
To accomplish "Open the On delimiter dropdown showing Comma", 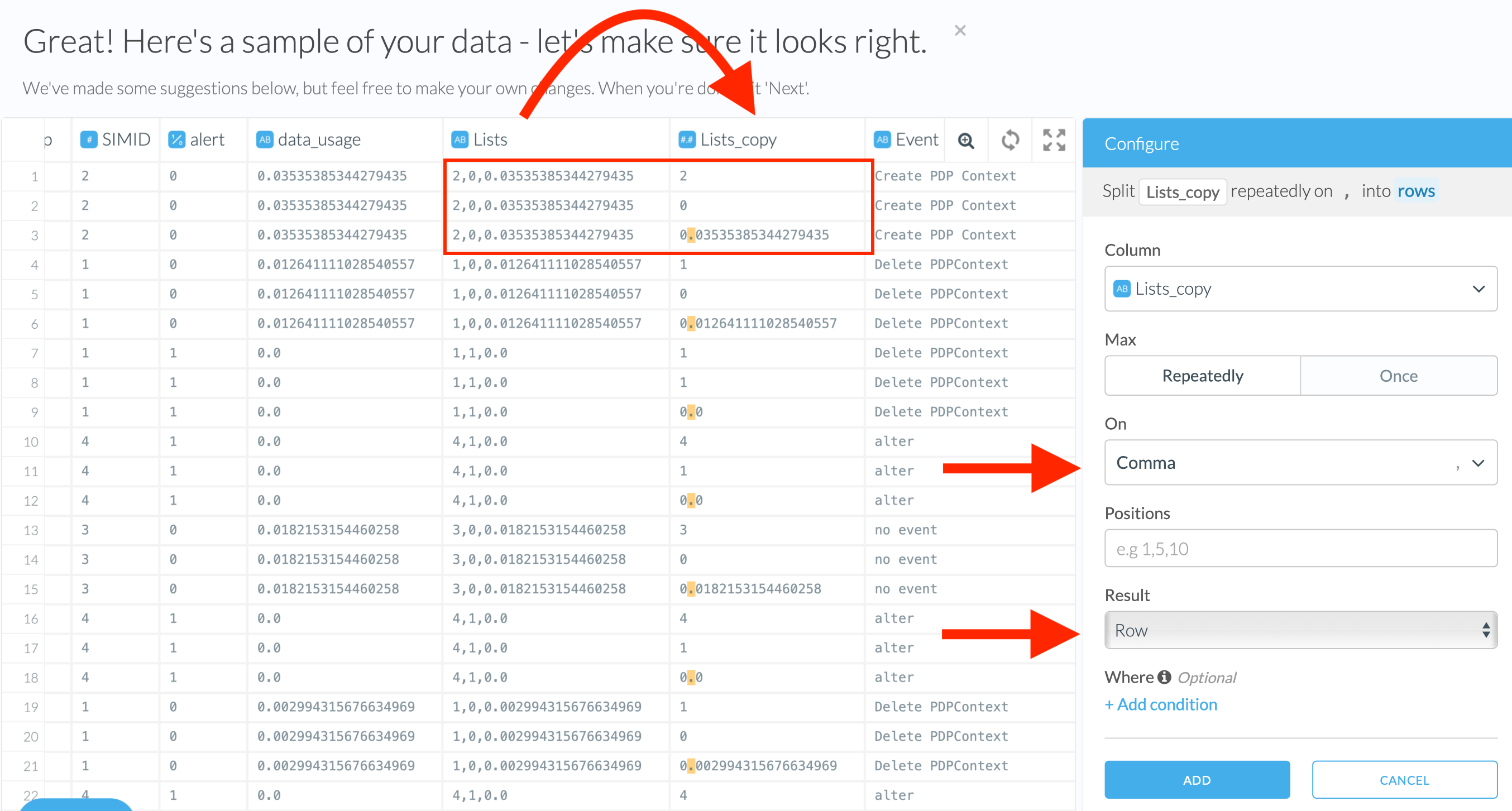I will point(1300,462).
